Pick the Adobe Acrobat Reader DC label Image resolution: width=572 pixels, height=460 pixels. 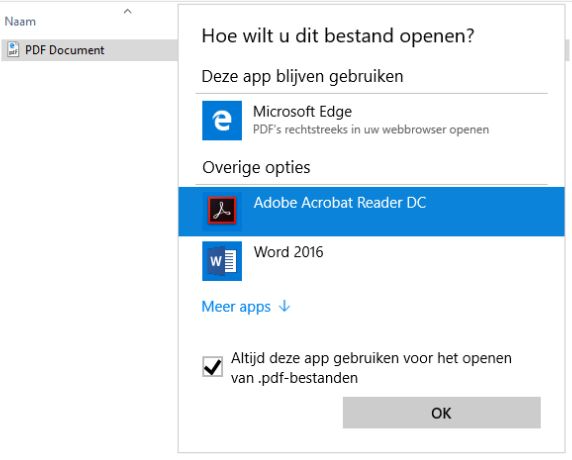pos(340,203)
